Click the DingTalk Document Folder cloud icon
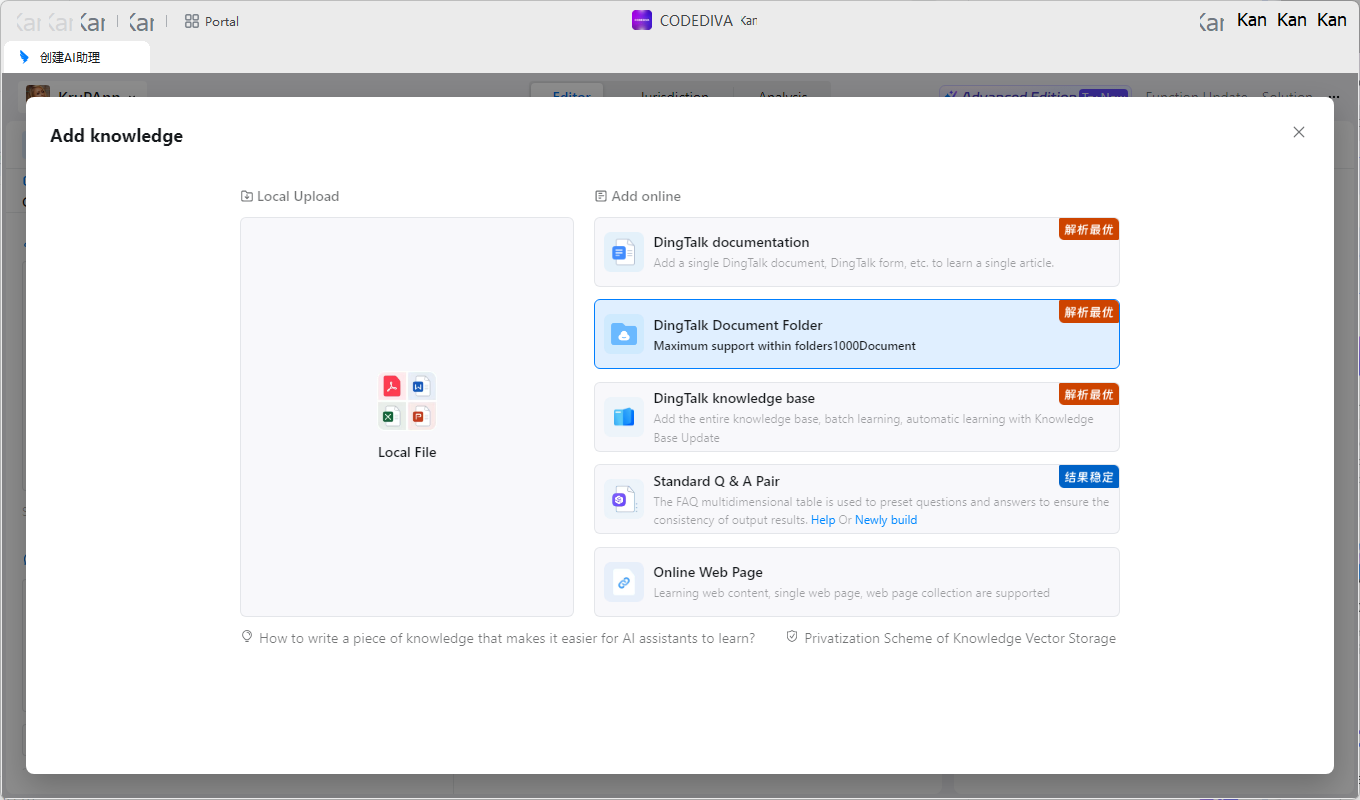This screenshot has height=800, width=1360. point(624,335)
